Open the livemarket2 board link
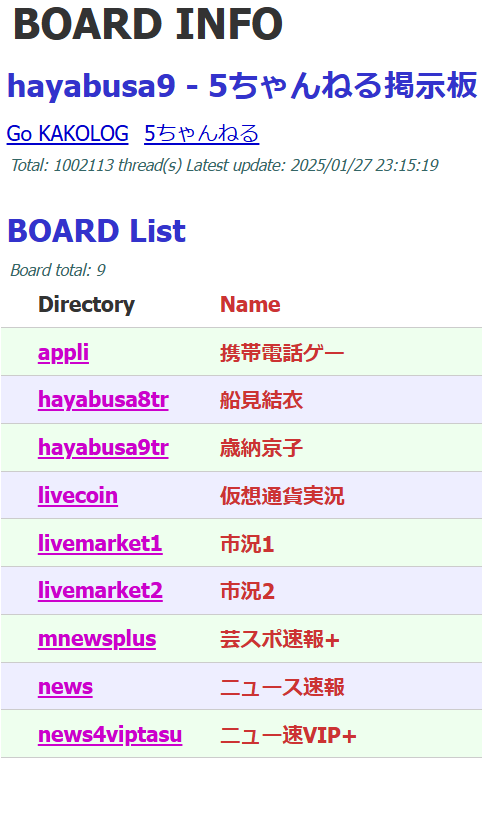The height and width of the screenshot is (835, 482). [x=100, y=591]
